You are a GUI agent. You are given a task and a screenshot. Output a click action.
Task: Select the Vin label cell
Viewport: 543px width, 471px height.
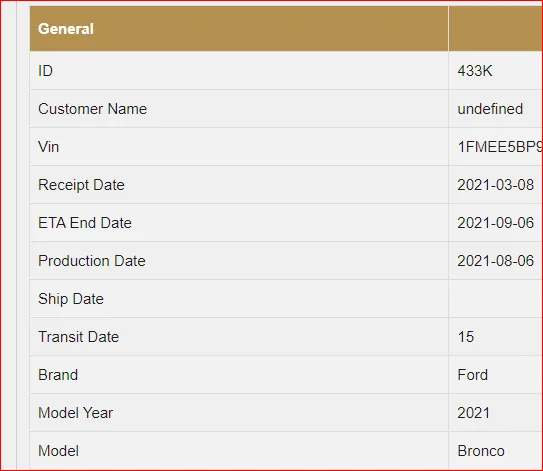pos(239,146)
